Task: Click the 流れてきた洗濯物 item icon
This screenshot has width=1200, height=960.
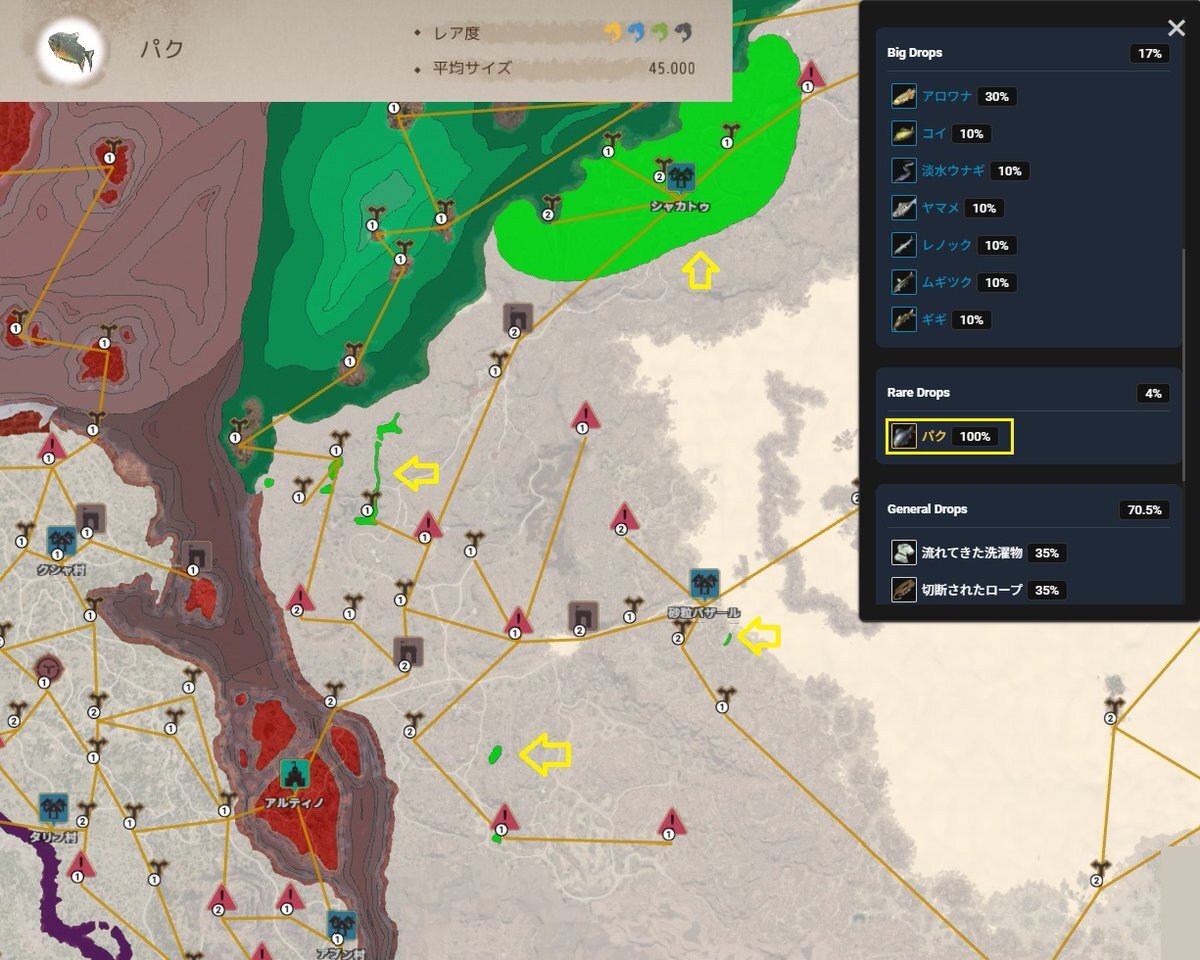Action: pyautogui.click(x=904, y=553)
